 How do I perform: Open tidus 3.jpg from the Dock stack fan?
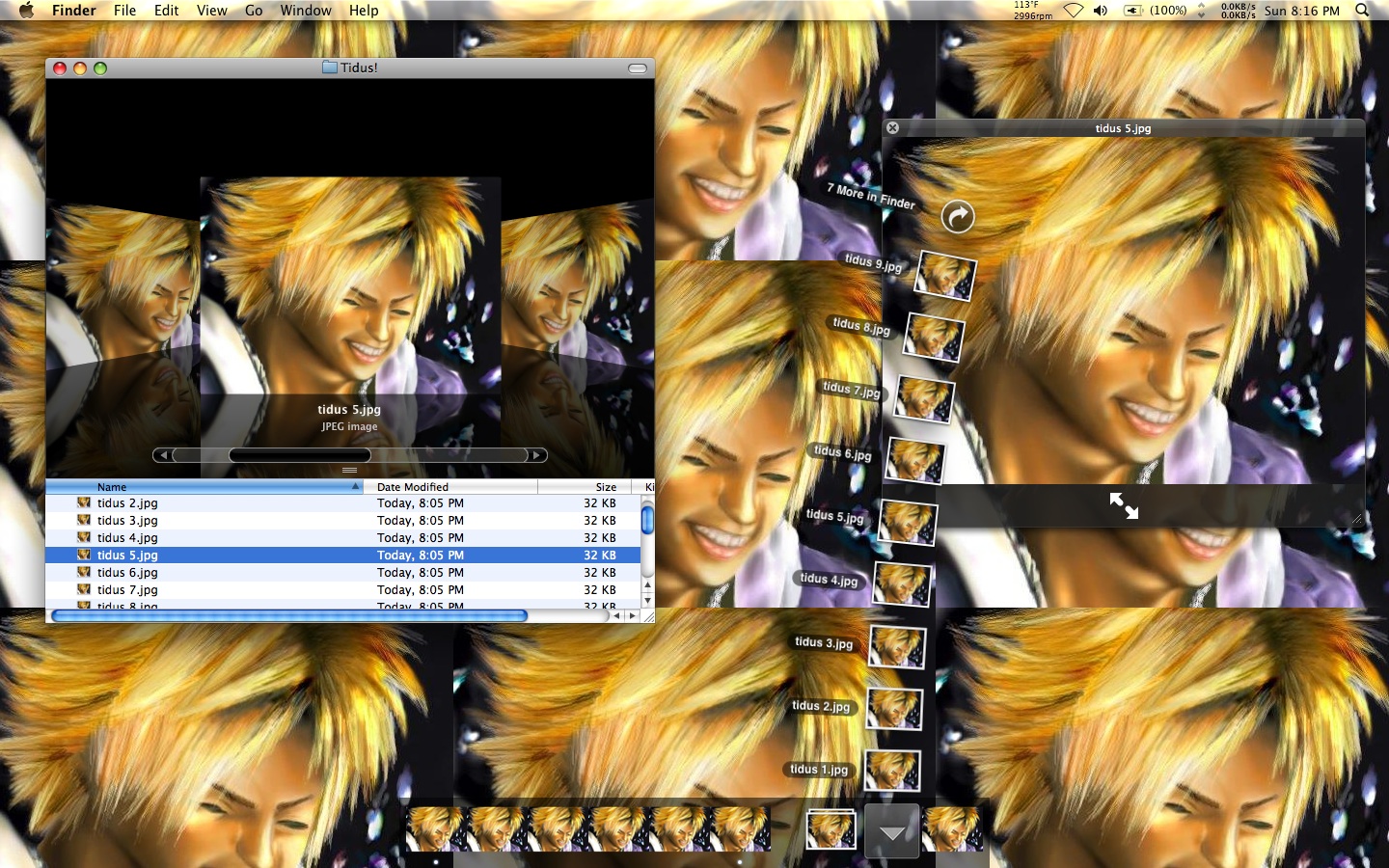click(897, 647)
